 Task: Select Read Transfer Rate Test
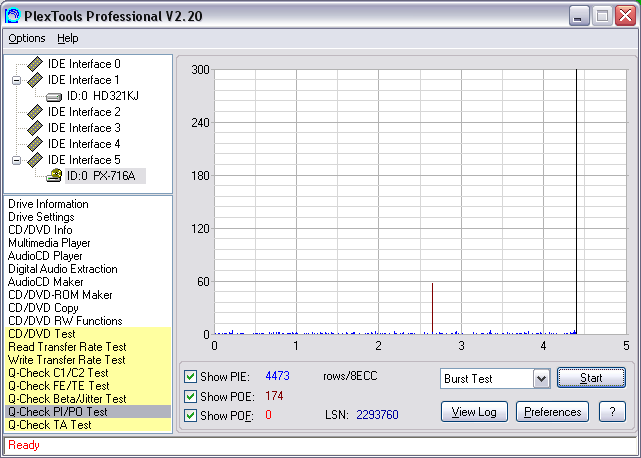88,347
